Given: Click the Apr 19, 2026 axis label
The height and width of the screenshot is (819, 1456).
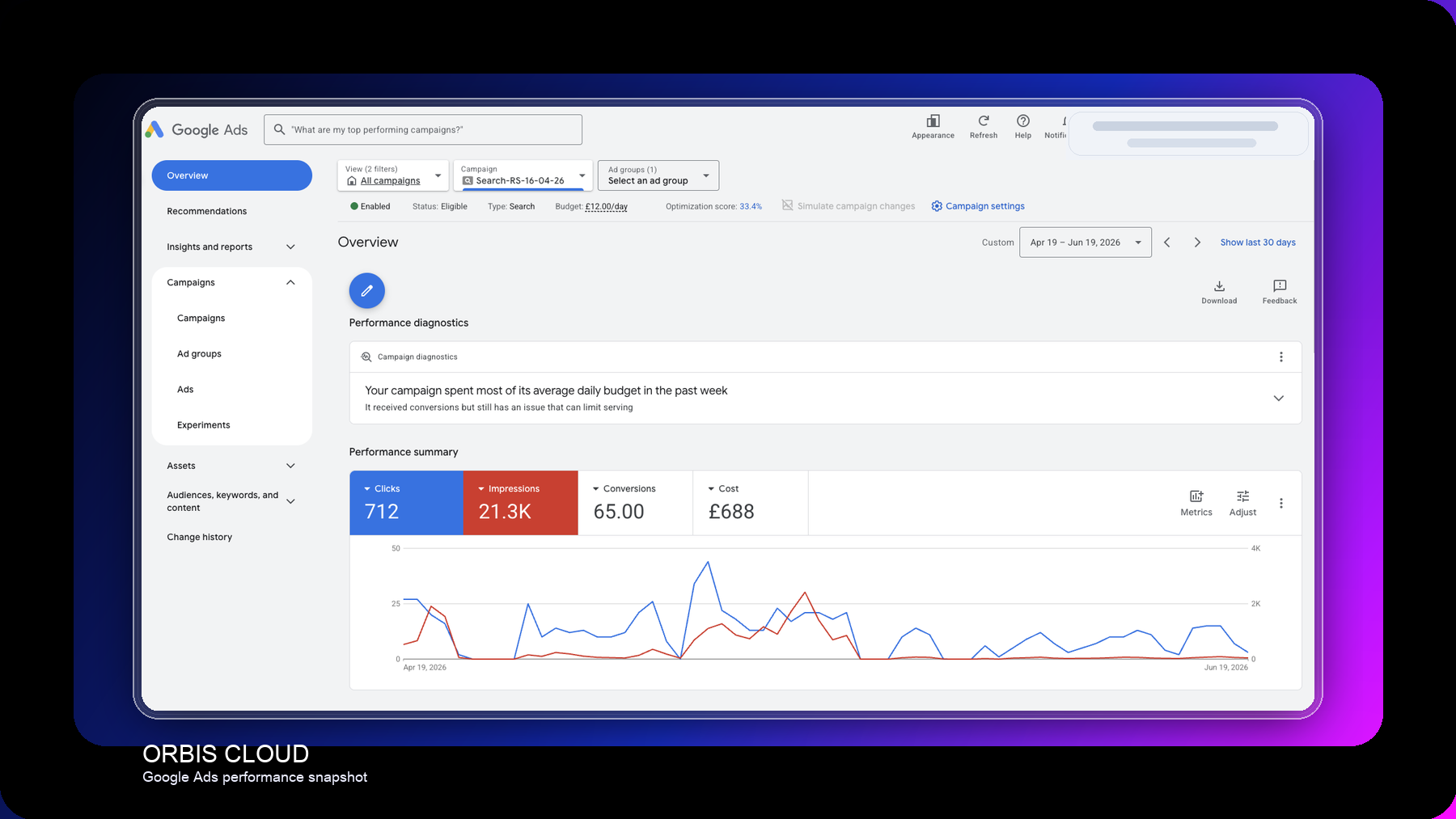Looking at the screenshot, I should coord(425,667).
